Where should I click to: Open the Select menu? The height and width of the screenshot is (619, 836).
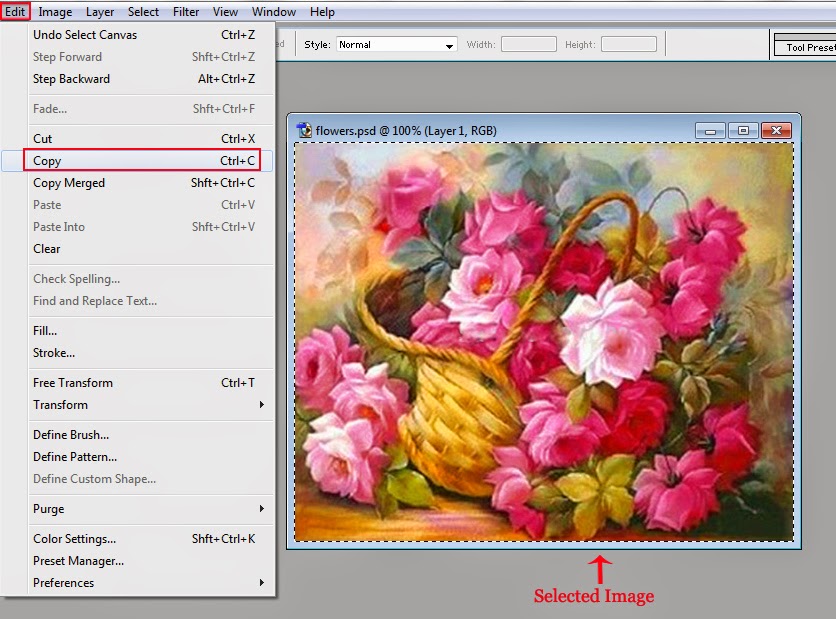pos(143,12)
